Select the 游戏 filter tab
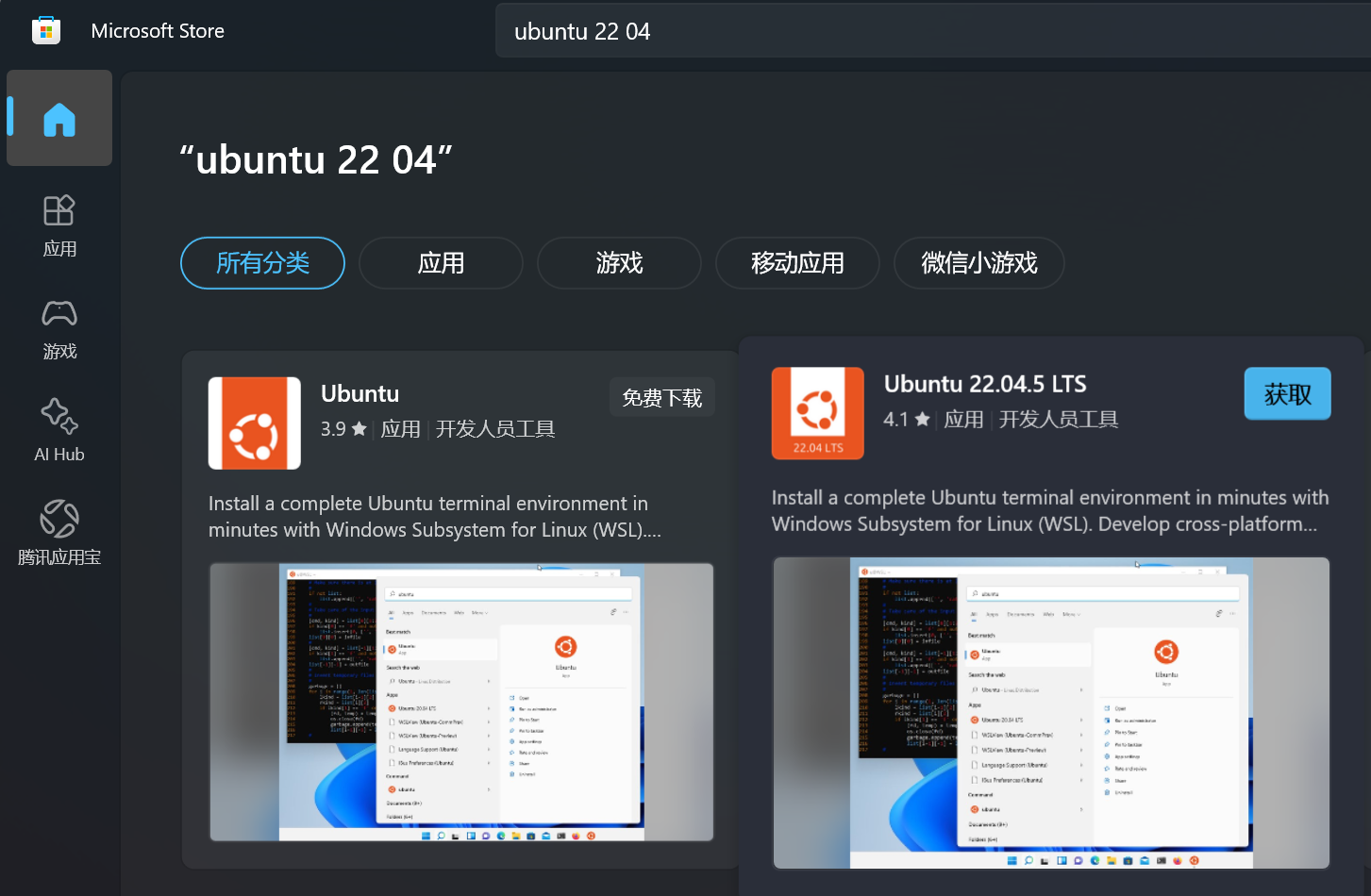 tap(619, 263)
